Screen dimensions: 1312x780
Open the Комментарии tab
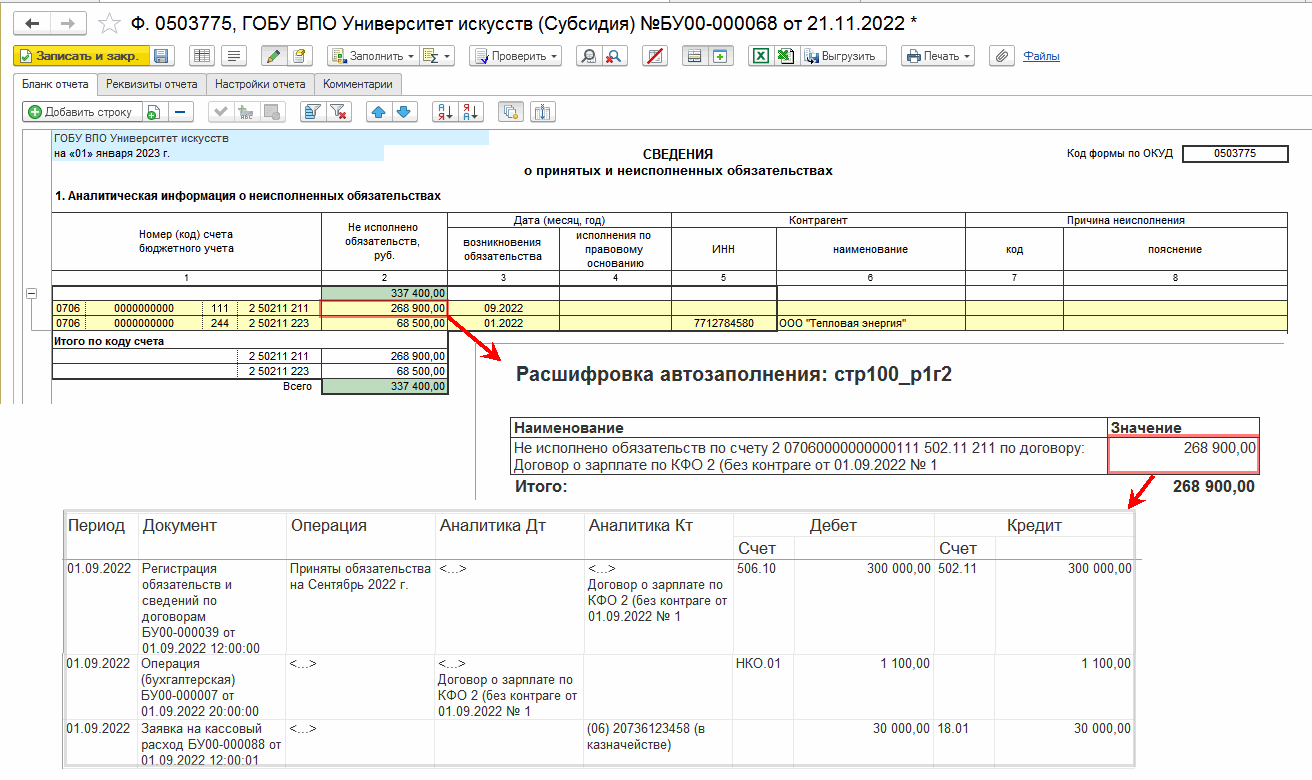tap(359, 84)
